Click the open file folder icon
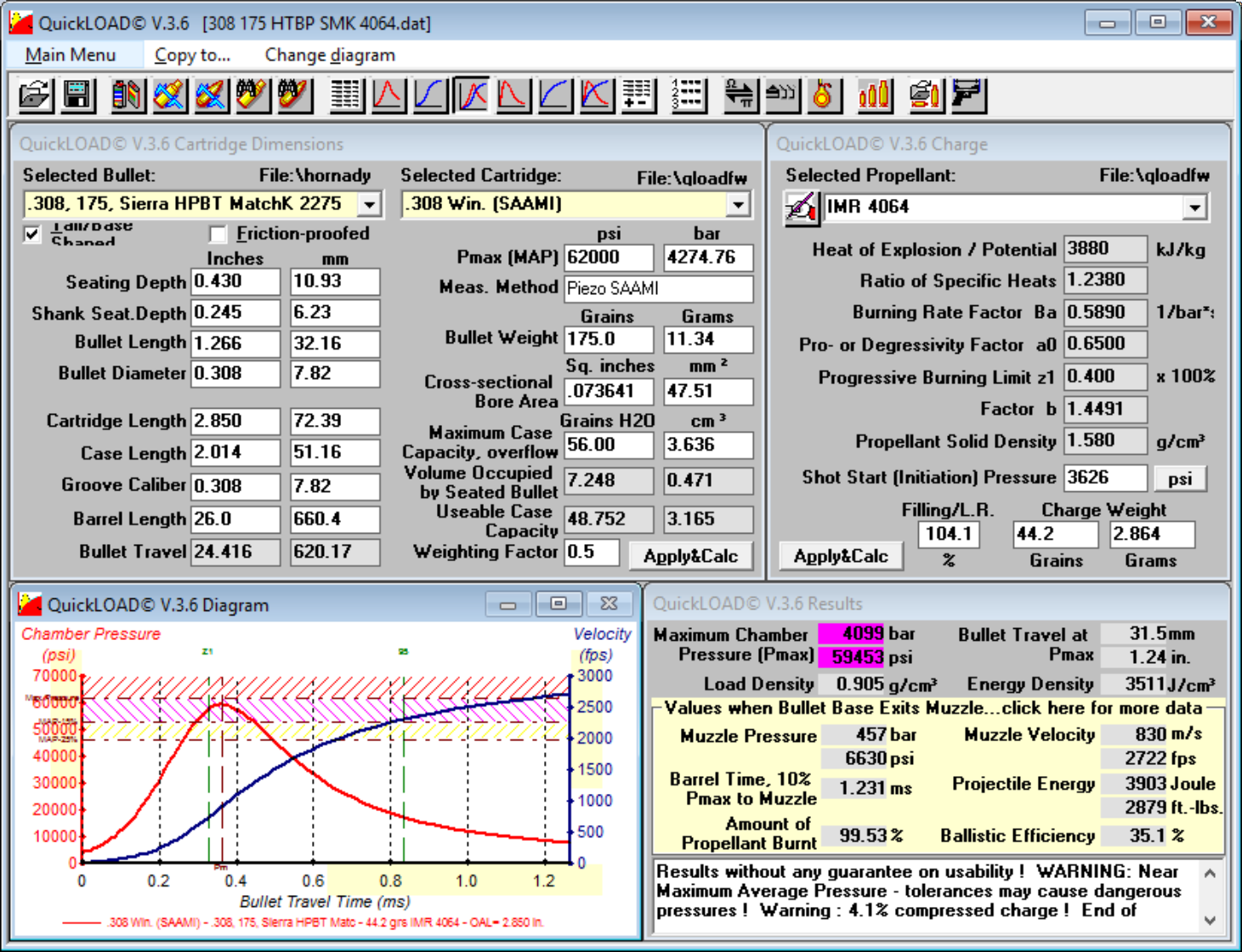Viewport: 1242px width, 952px height. pyautogui.click(x=35, y=94)
